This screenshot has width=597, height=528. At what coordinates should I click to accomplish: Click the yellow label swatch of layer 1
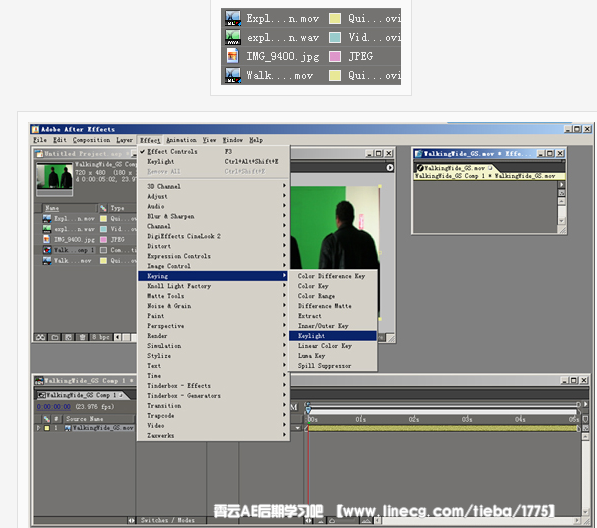point(47,428)
